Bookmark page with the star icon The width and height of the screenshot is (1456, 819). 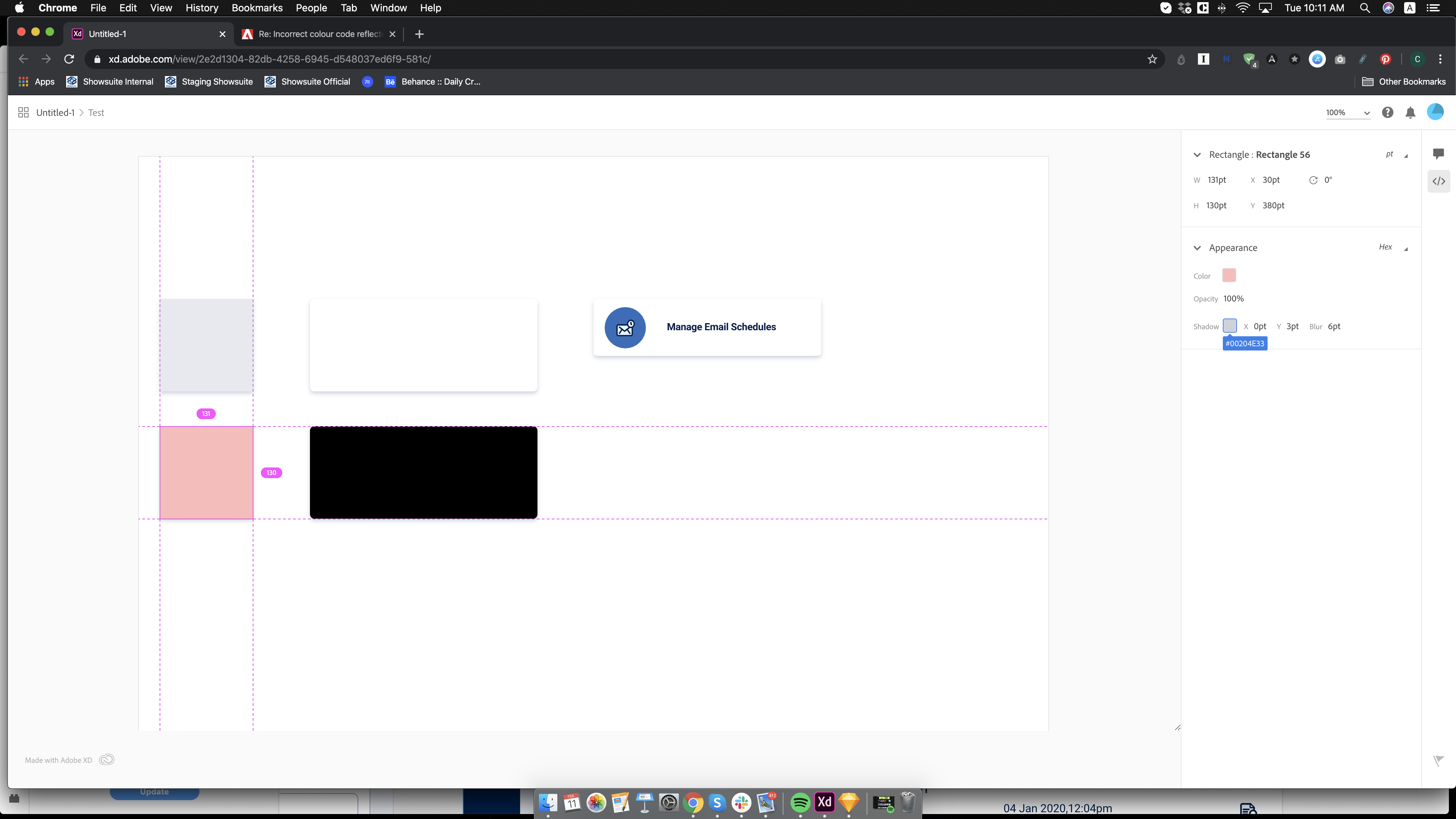(x=1152, y=59)
